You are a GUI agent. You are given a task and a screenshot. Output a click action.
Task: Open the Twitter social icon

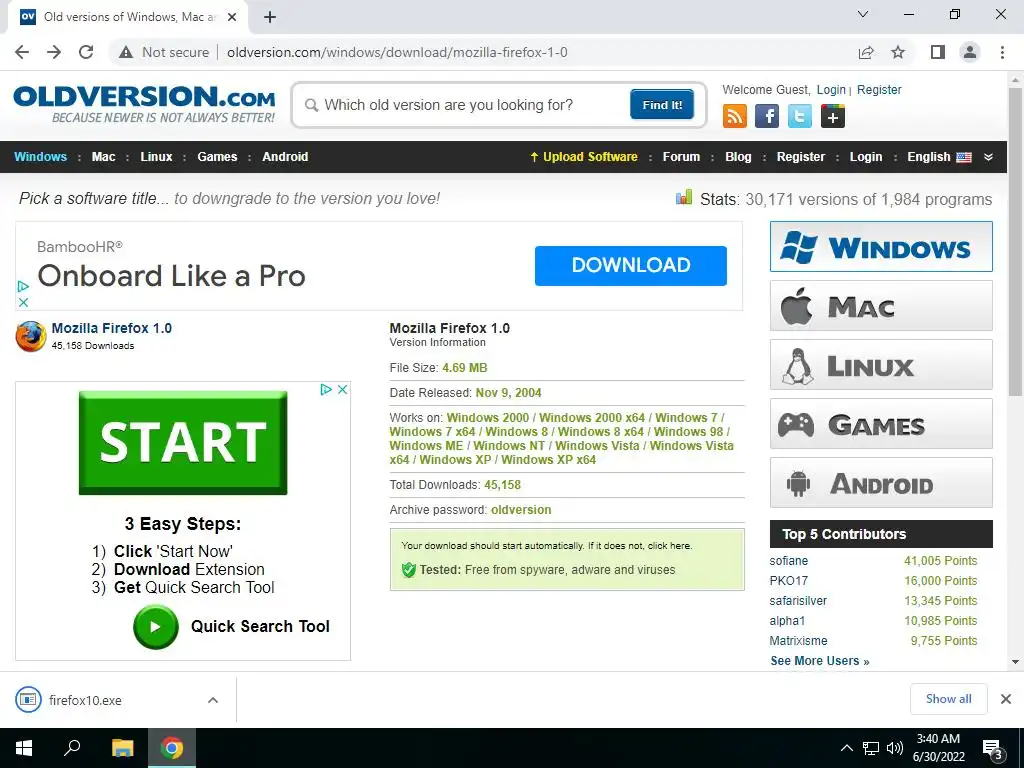click(x=800, y=117)
